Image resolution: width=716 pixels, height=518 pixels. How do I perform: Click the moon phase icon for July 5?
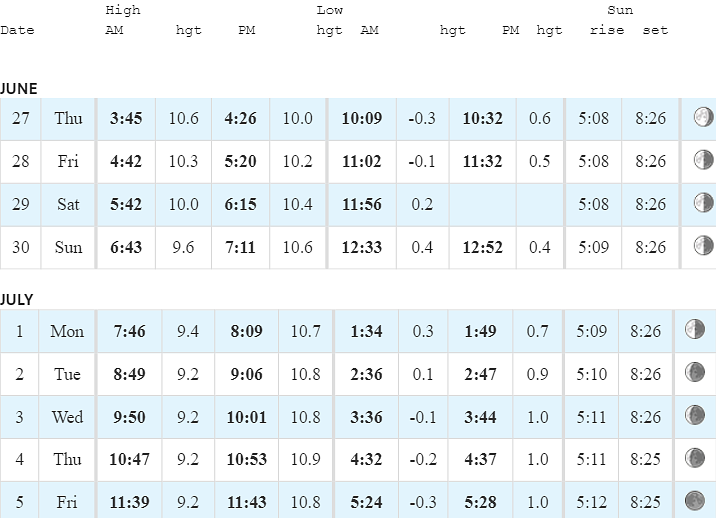(695, 501)
